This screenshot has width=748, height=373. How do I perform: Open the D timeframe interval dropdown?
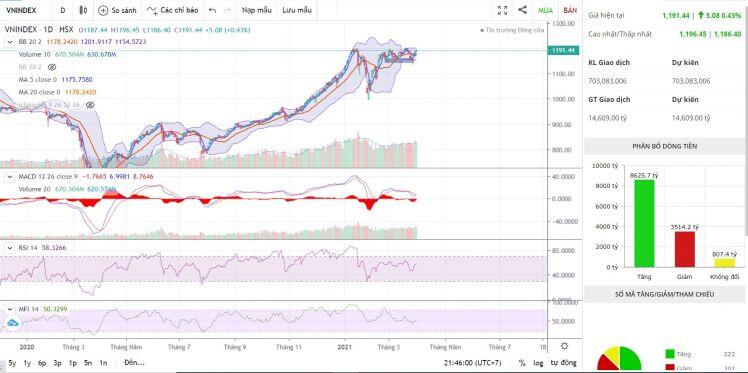coord(63,10)
